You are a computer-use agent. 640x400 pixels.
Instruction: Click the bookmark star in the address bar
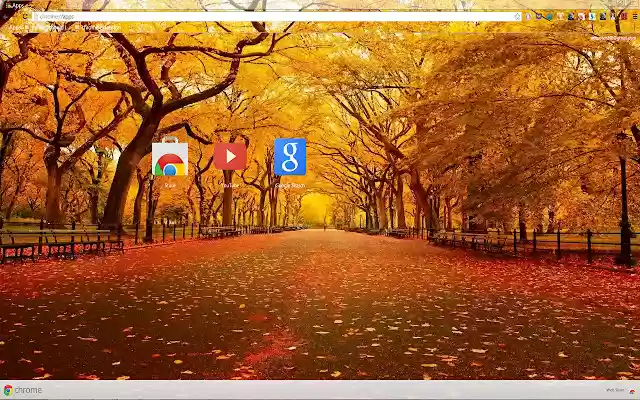click(x=518, y=17)
